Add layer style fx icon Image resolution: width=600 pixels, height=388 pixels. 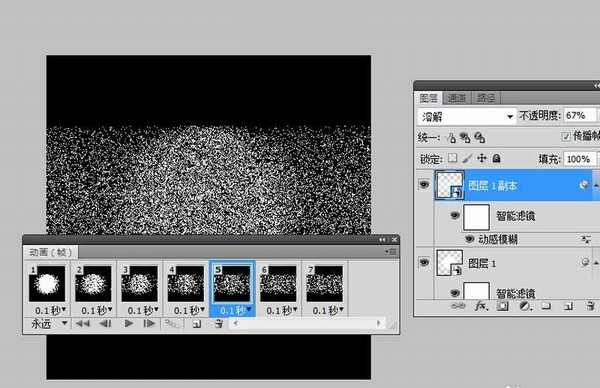[481, 306]
